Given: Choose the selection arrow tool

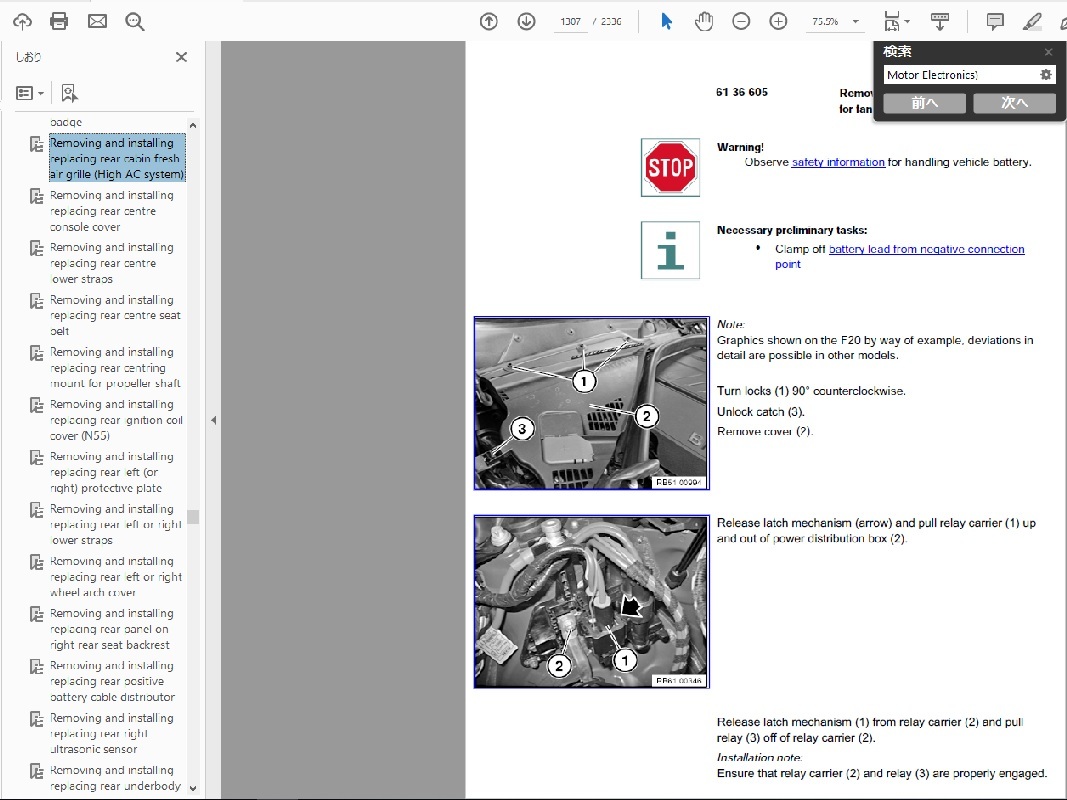Looking at the screenshot, I should pyautogui.click(x=666, y=22).
